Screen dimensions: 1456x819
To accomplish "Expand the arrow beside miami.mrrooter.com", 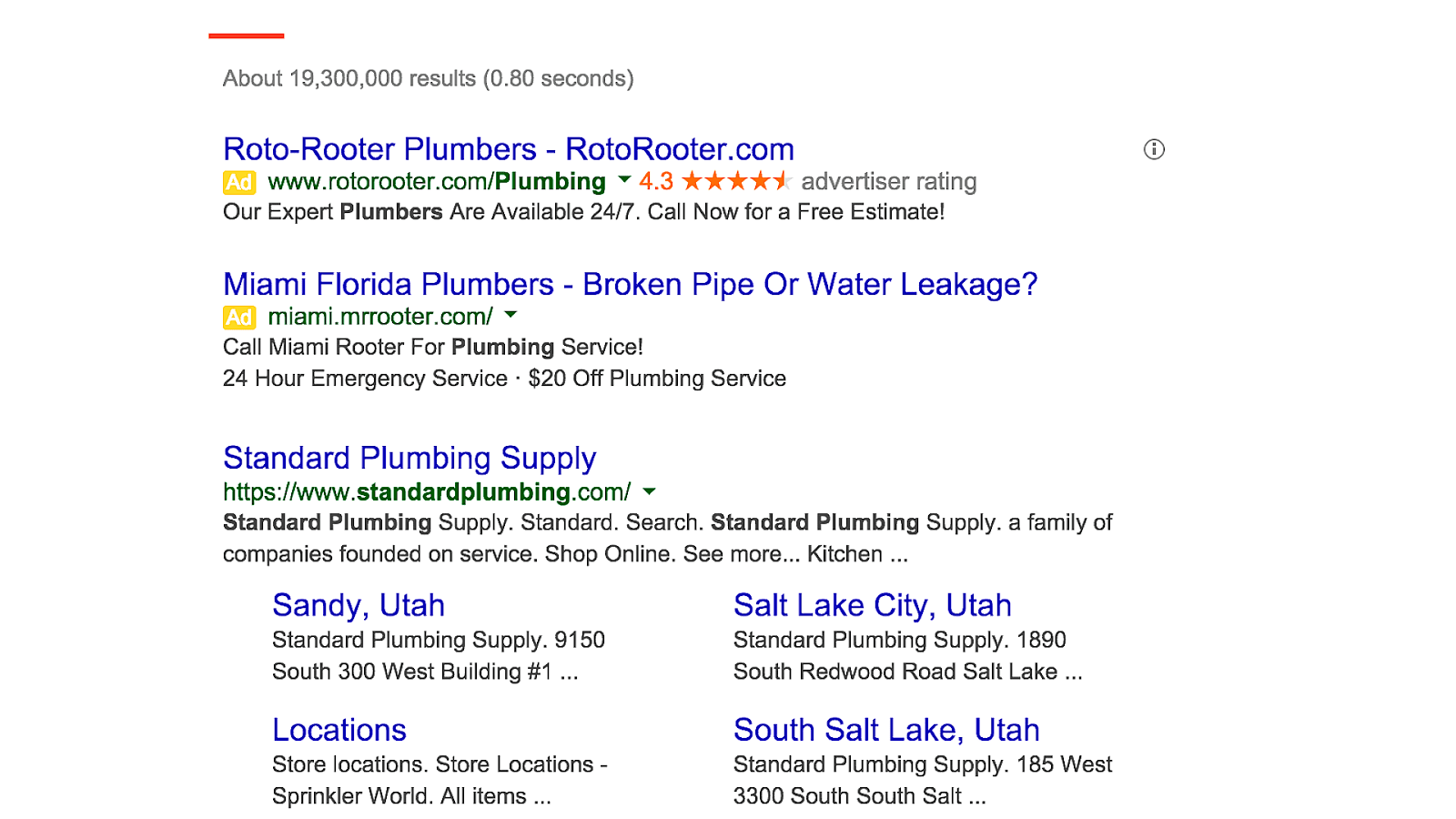I will [511, 317].
